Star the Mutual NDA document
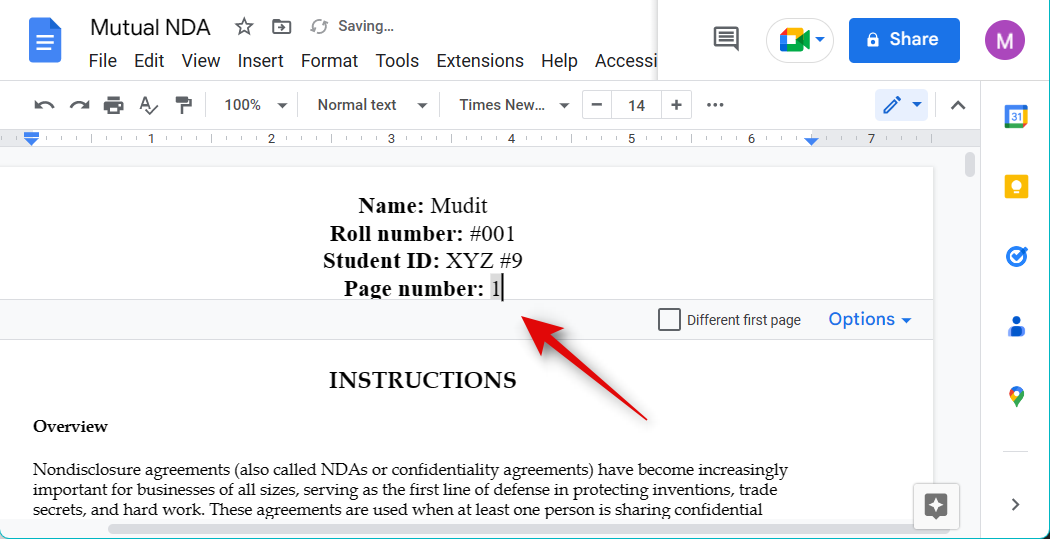 click(x=244, y=27)
